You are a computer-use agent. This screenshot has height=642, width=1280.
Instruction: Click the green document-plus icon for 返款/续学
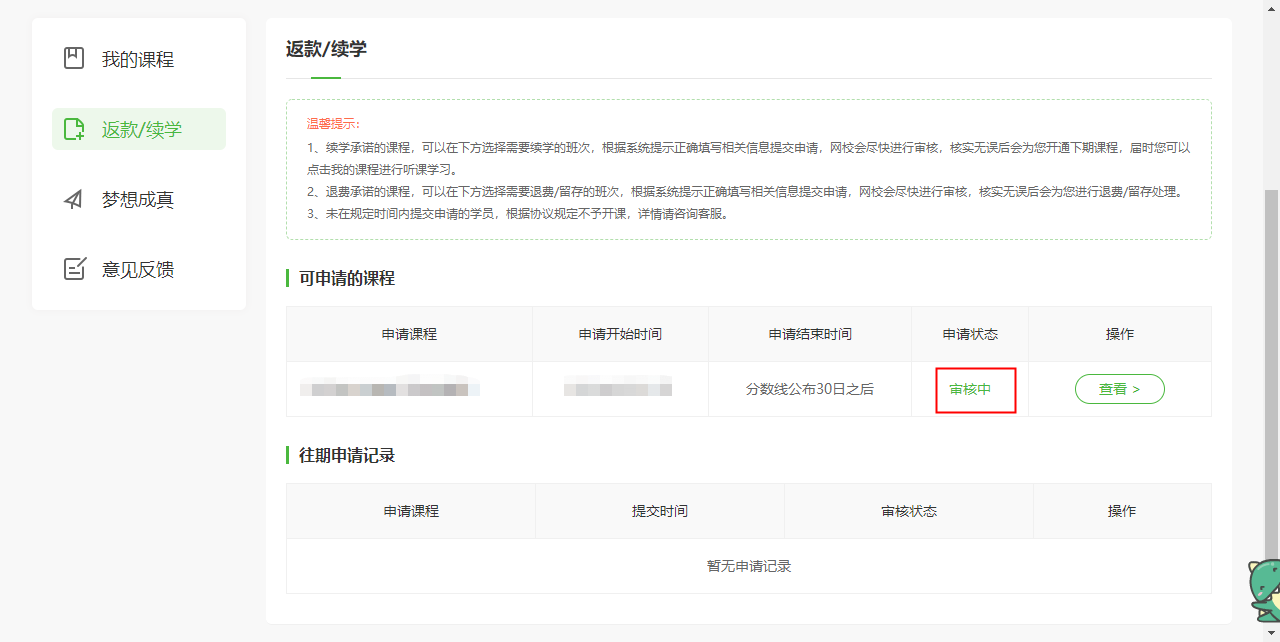74,129
